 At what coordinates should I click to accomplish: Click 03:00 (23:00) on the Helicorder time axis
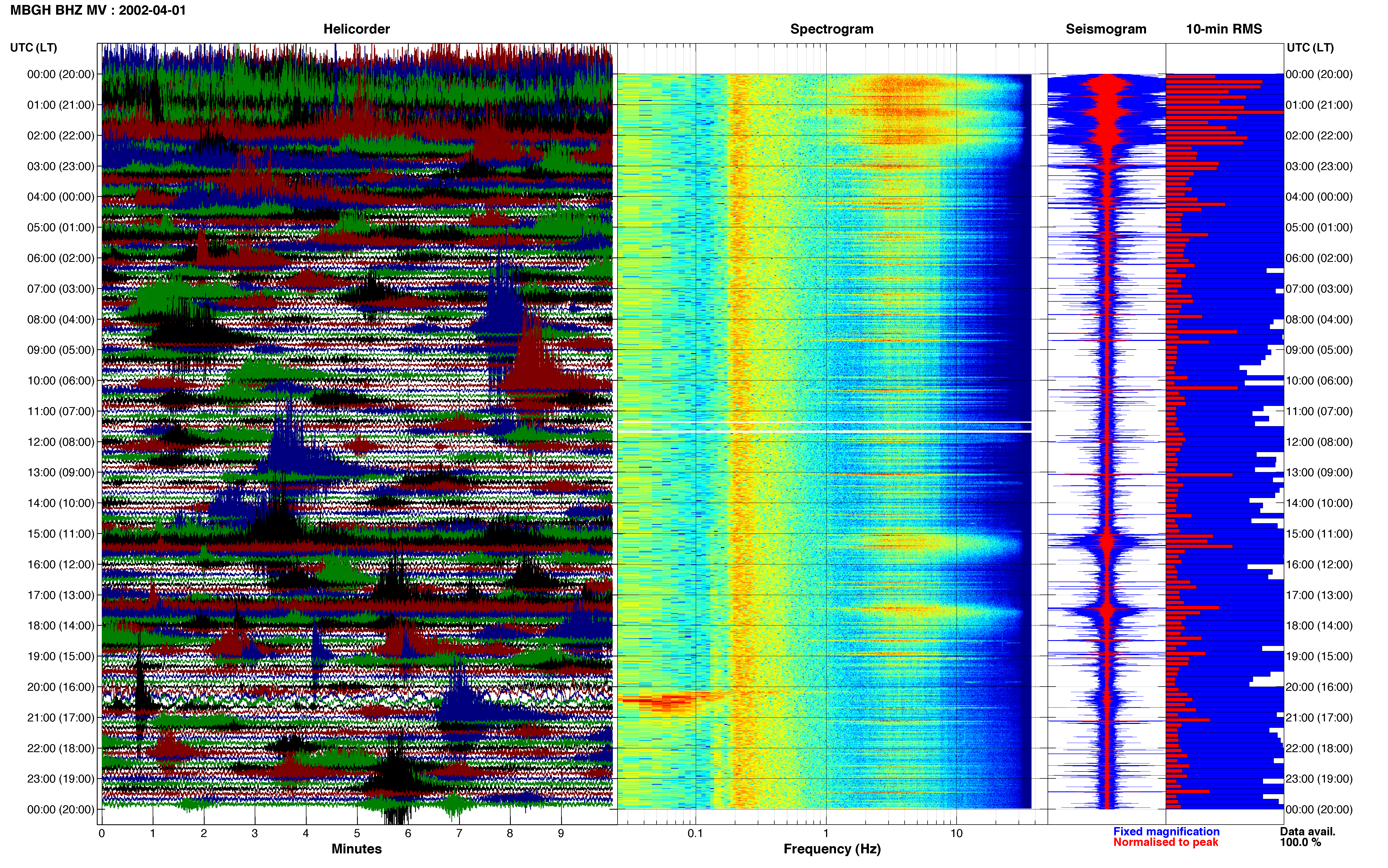61,166
